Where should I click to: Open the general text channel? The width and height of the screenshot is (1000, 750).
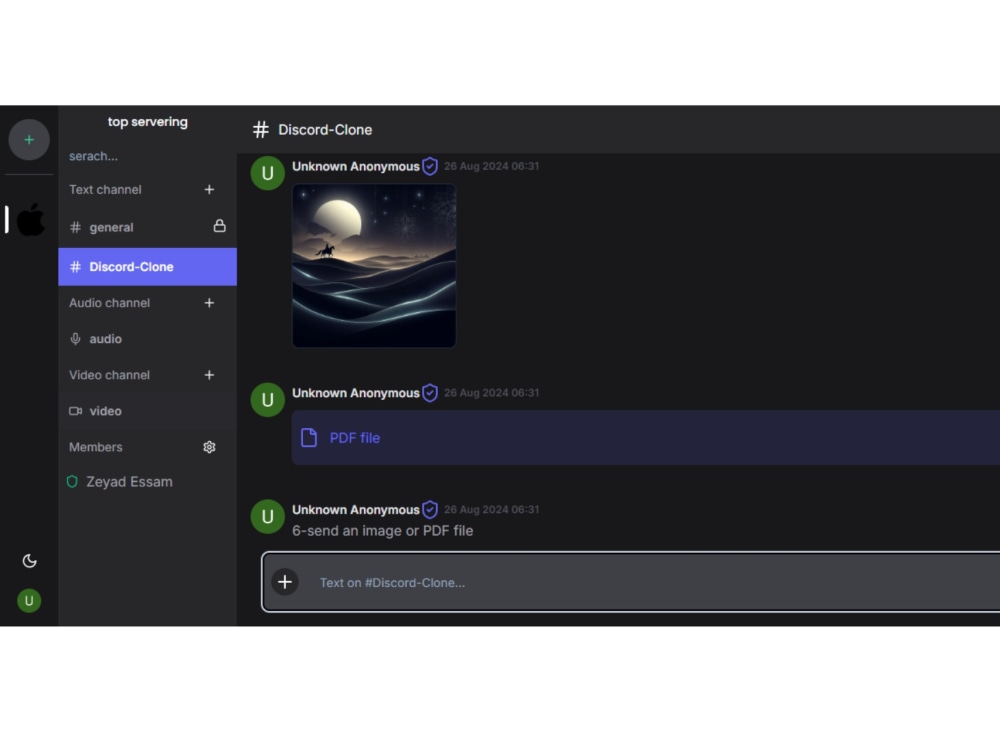coord(147,227)
